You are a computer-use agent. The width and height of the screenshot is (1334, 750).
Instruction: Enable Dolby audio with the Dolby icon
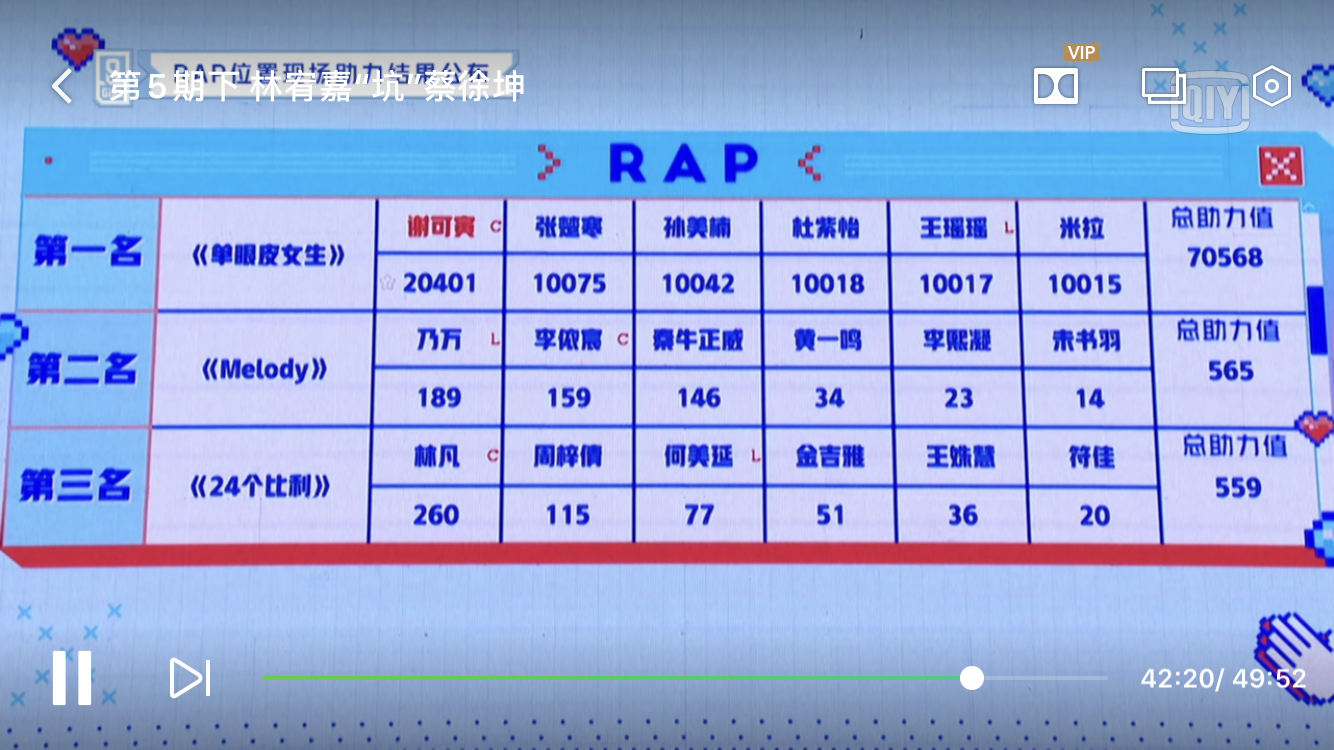click(1055, 87)
